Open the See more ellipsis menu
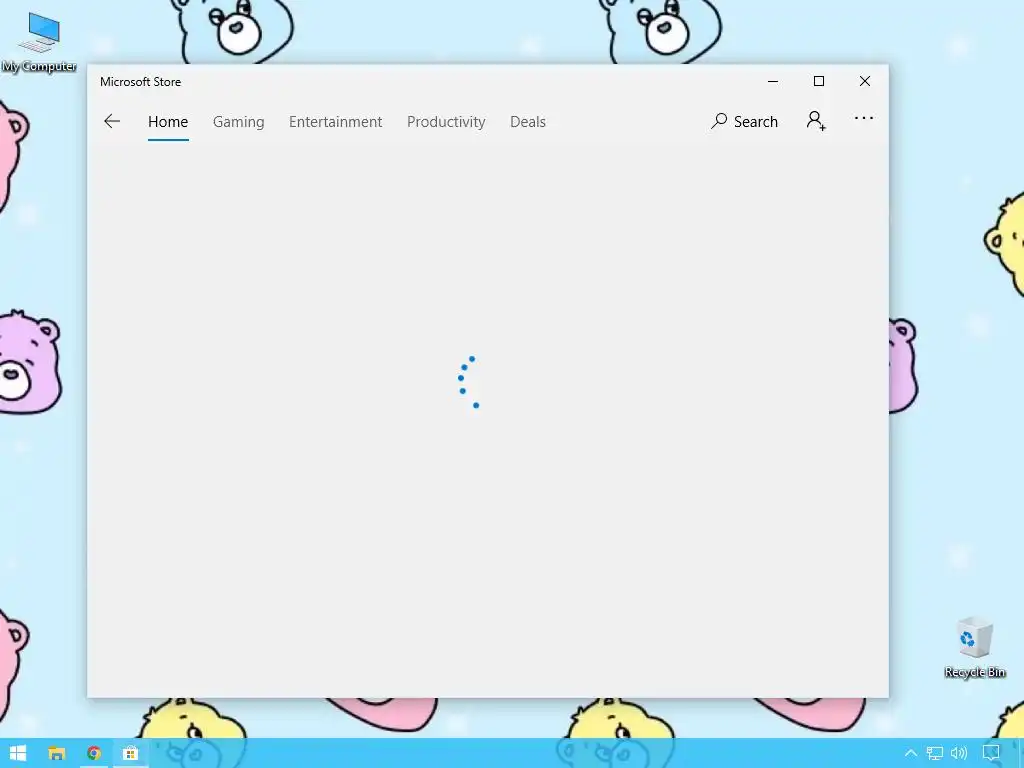 pyautogui.click(x=863, y=118)
